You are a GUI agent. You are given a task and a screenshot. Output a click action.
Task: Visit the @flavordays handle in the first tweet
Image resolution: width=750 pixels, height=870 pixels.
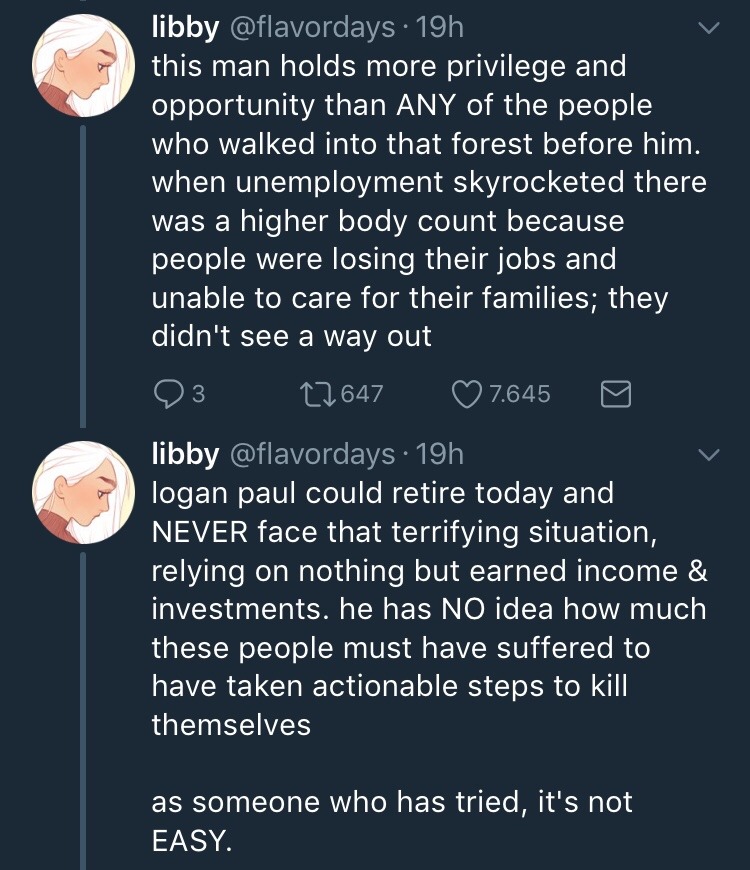[312, 29]
